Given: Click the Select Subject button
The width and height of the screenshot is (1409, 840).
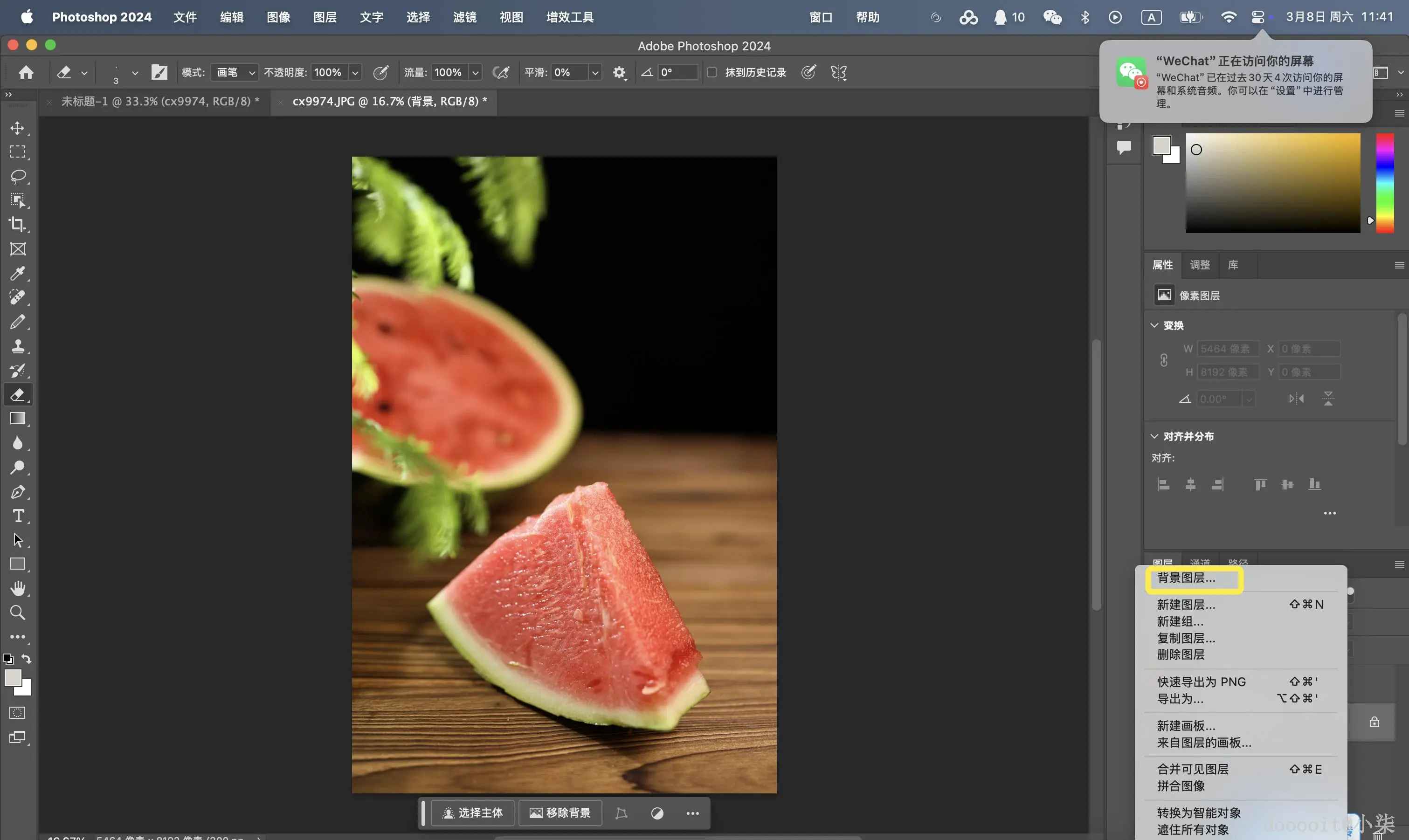Looking at the screenshot, I should coord(473,813).
